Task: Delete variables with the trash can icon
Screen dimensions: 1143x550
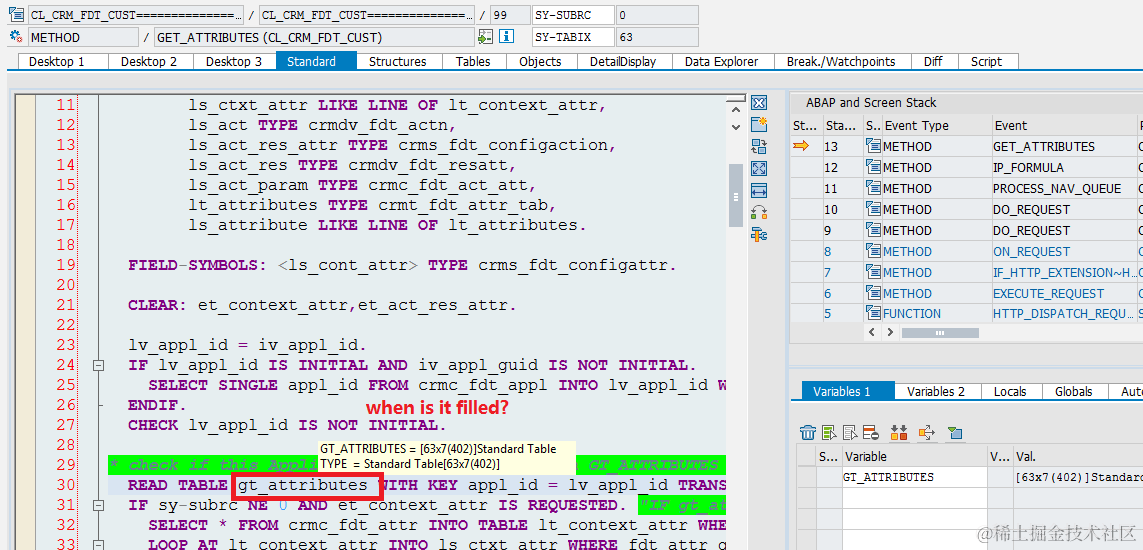Action: [x=807, y=433]
